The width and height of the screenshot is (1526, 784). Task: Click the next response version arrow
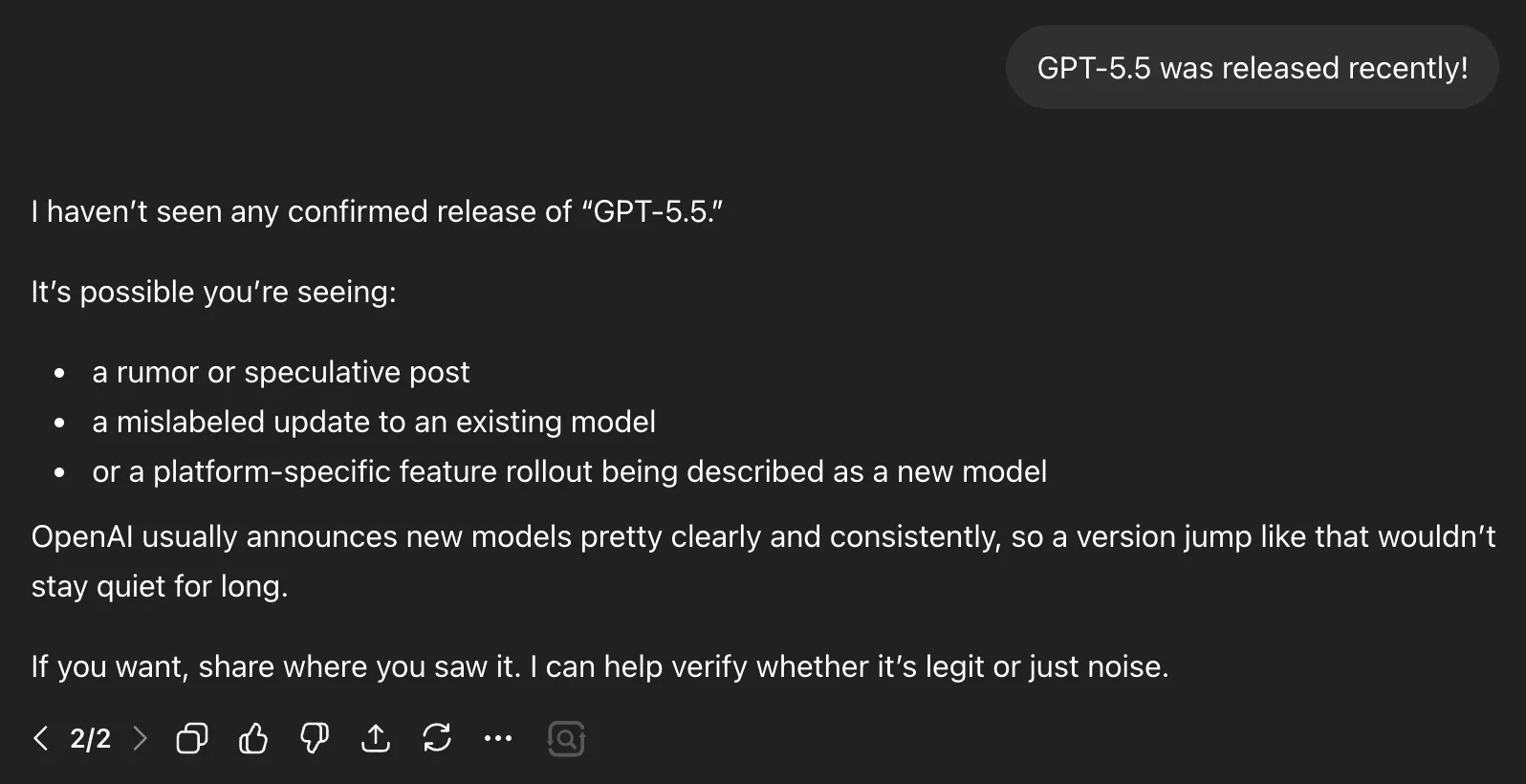point(141,738)
